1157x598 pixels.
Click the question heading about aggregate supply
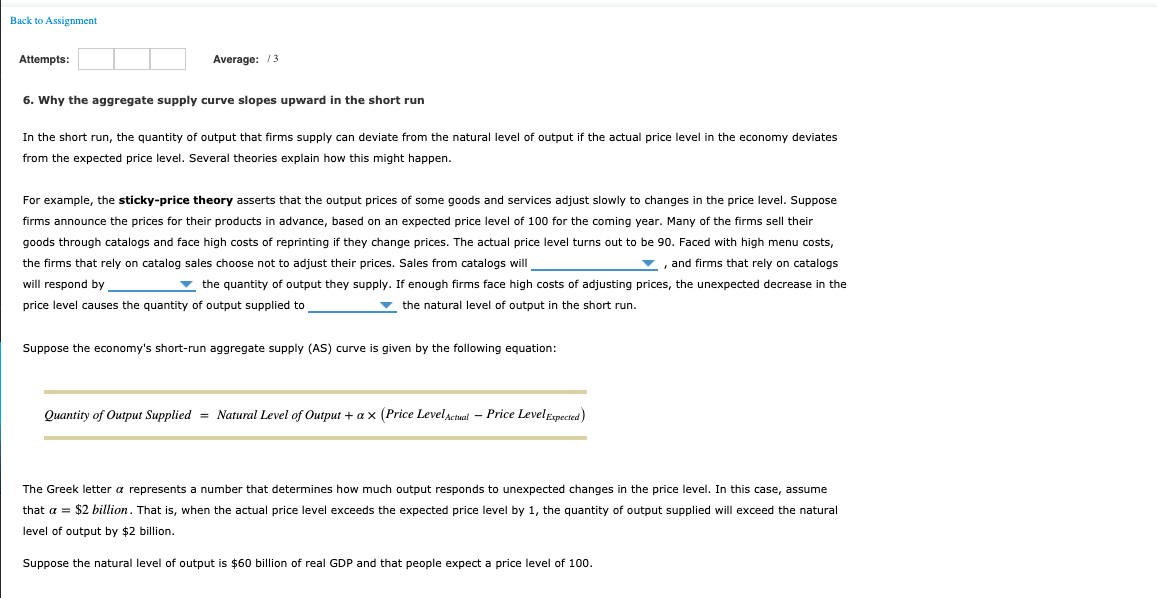coord(222,99)
